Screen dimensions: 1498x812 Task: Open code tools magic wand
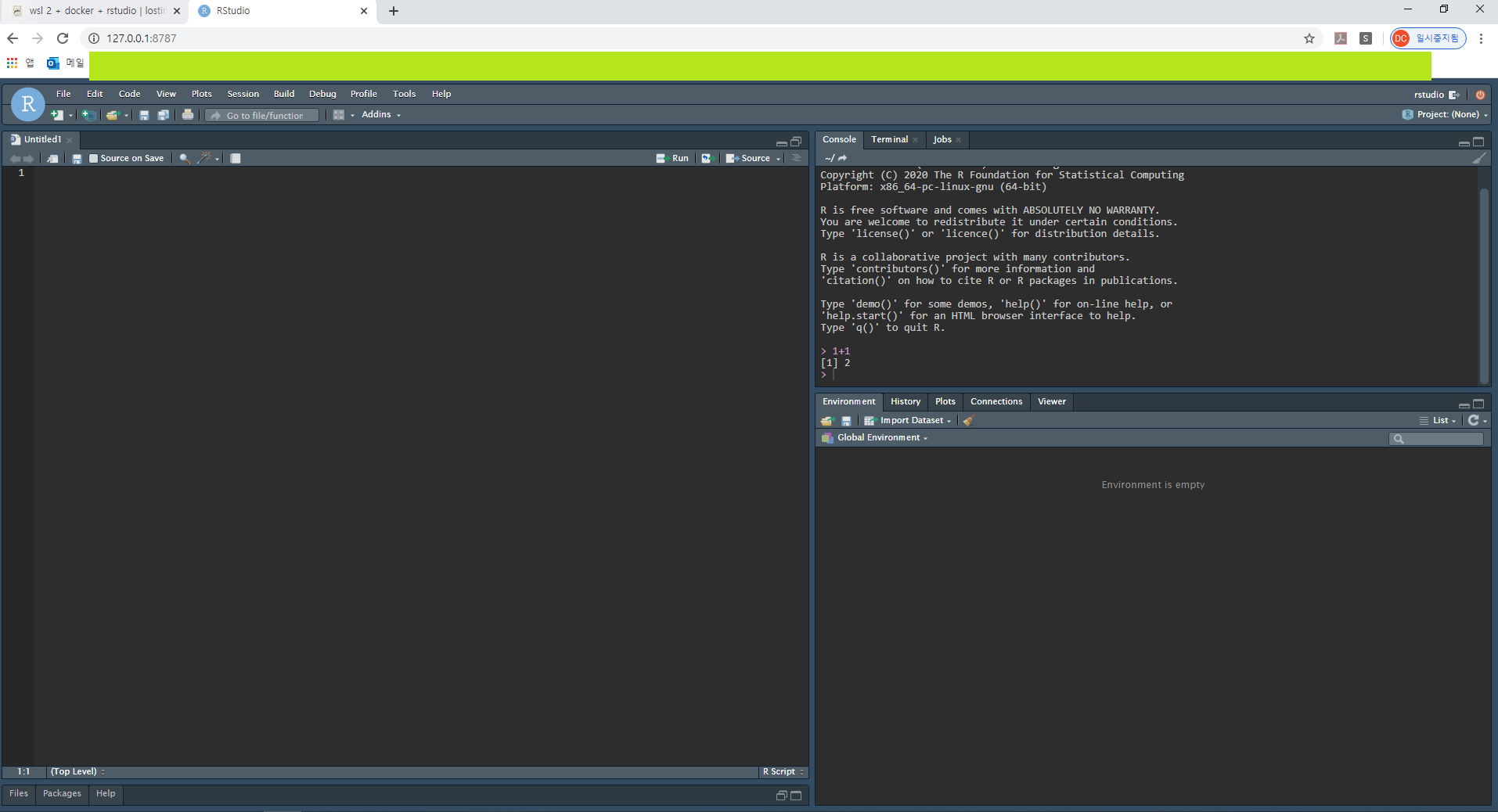pos(204,158)
